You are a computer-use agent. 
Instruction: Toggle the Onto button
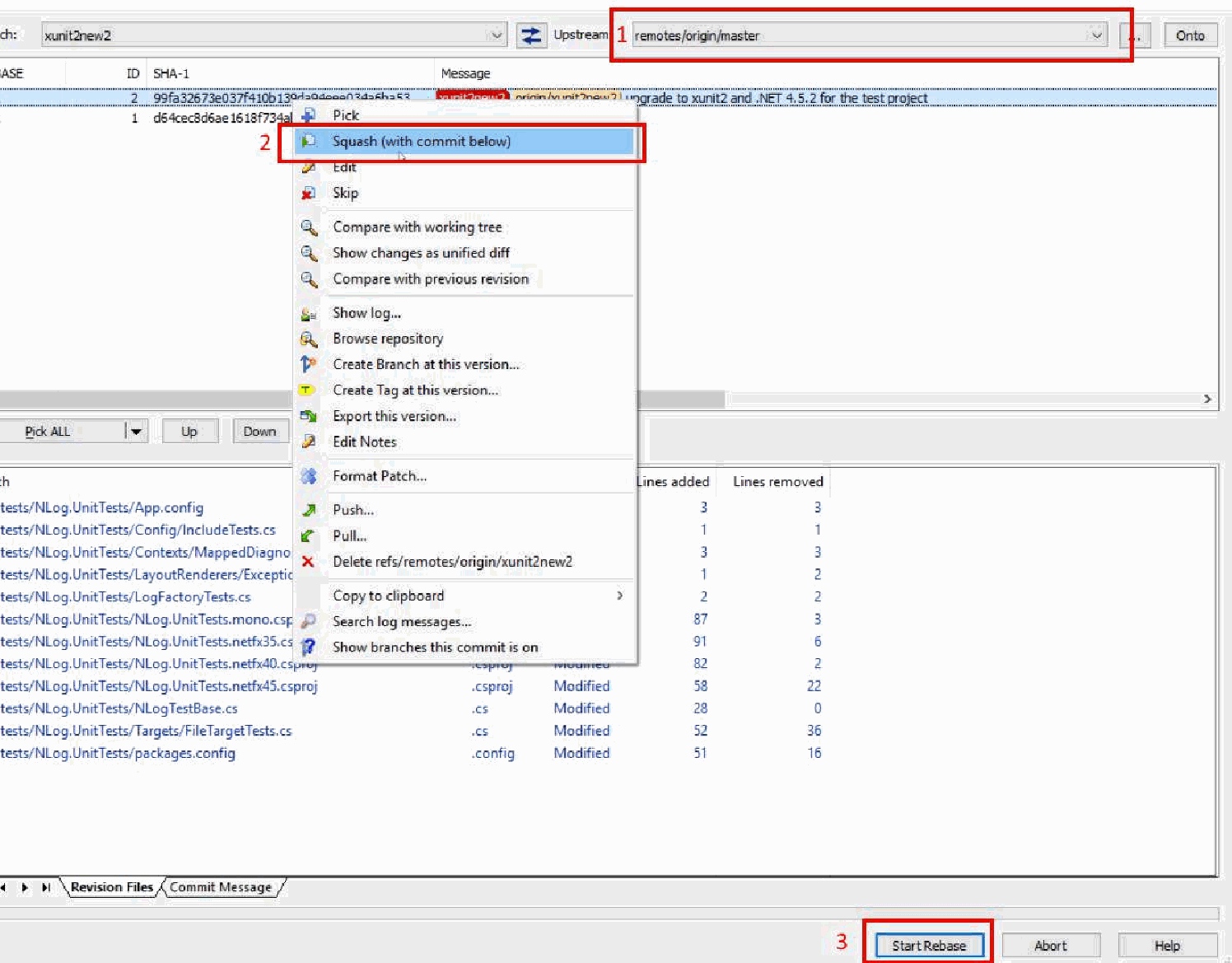[x=1190, y=35]
